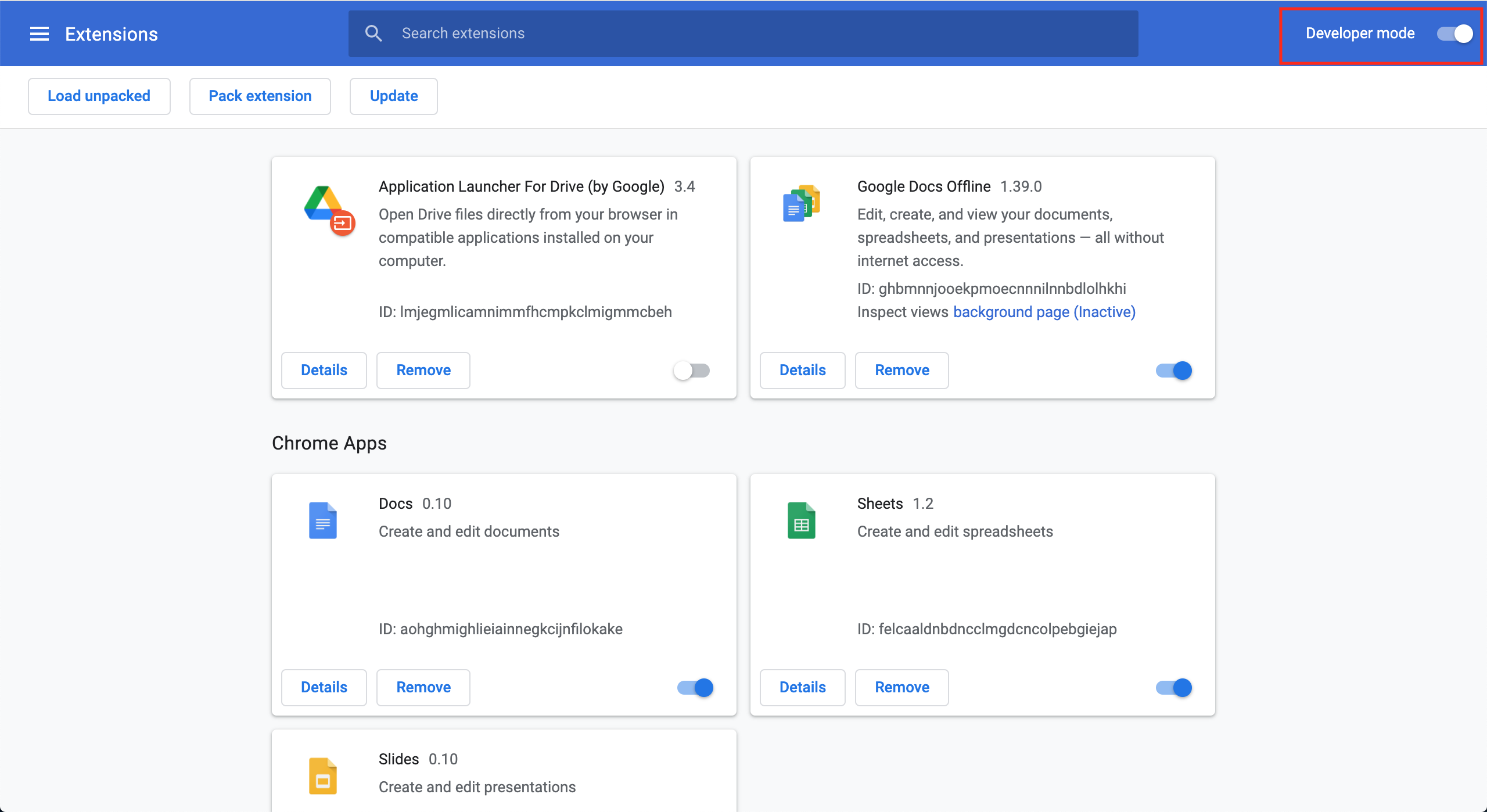Remove the Docs app

[423, 688]
